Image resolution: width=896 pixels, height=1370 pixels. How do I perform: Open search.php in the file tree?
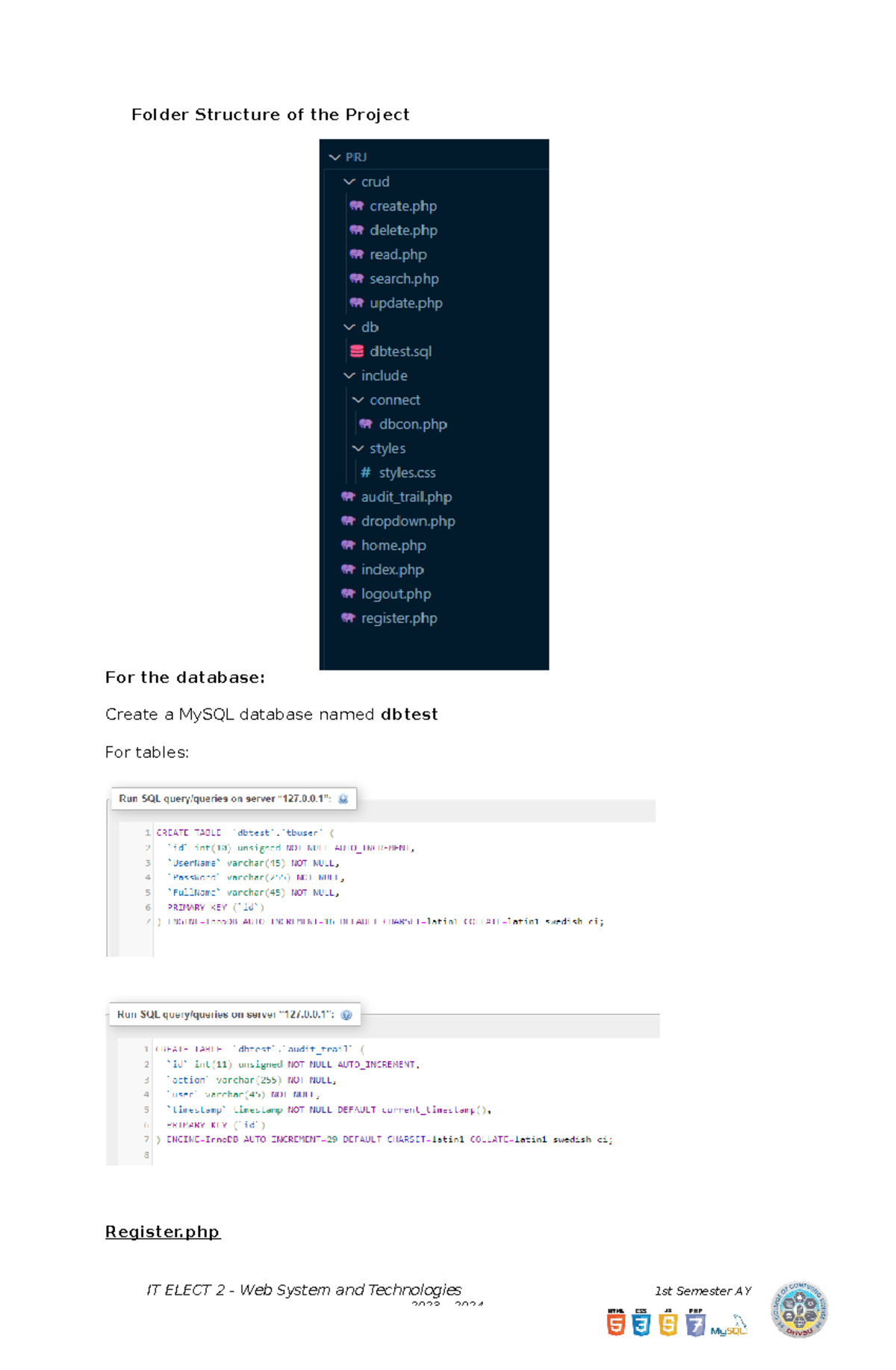coord(404,278)
